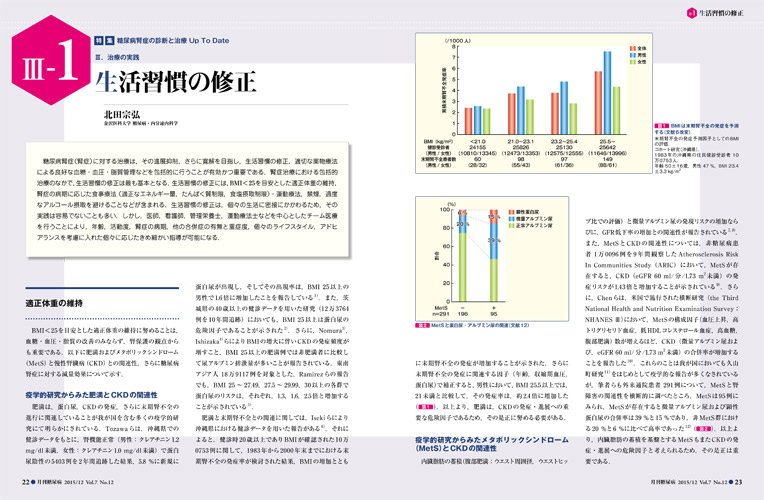Viewport: 764px width, 500px height.
Task: Click the BMI bar chart figure
Action: tap(534, 103)
